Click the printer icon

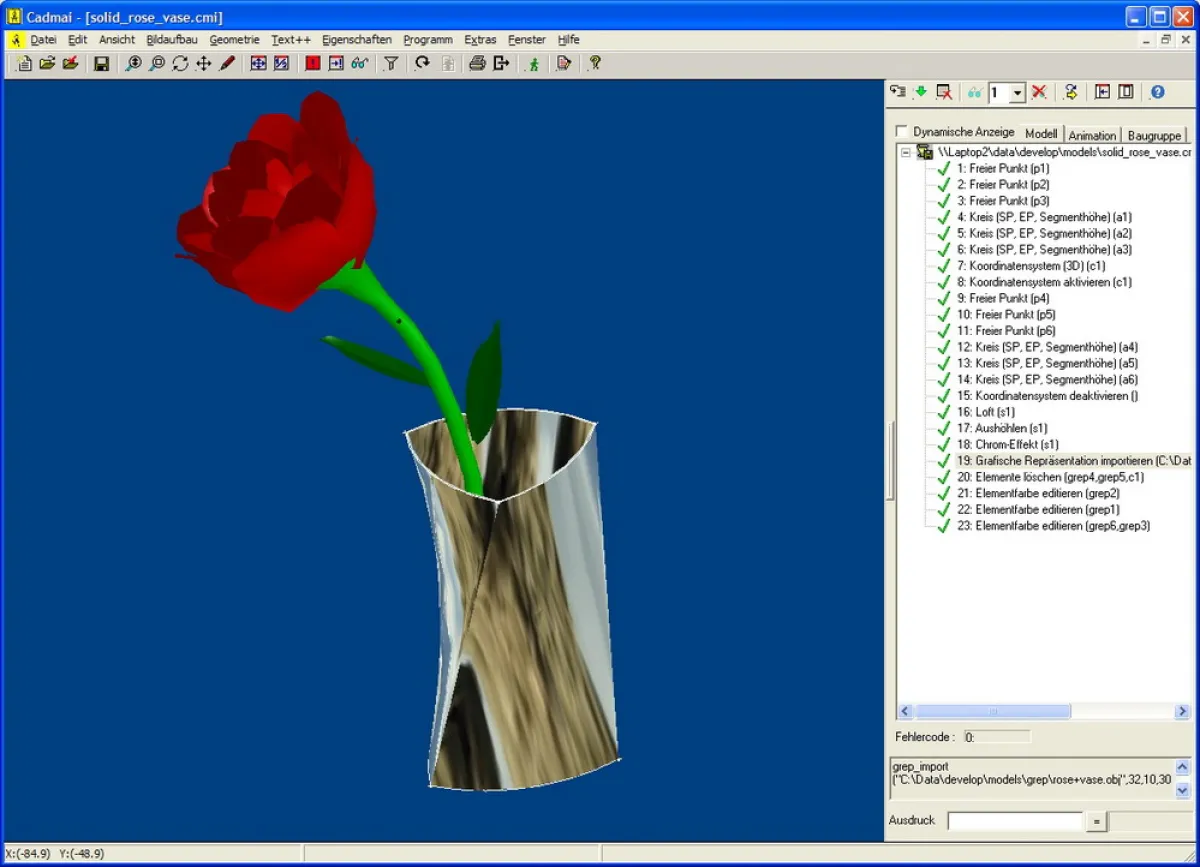coord(477,63)
